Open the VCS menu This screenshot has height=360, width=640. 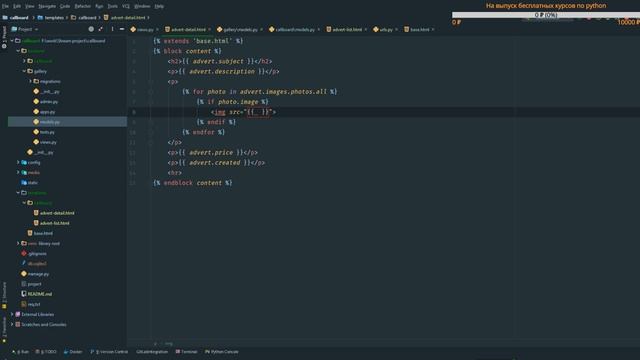click(x=126, y=6)
